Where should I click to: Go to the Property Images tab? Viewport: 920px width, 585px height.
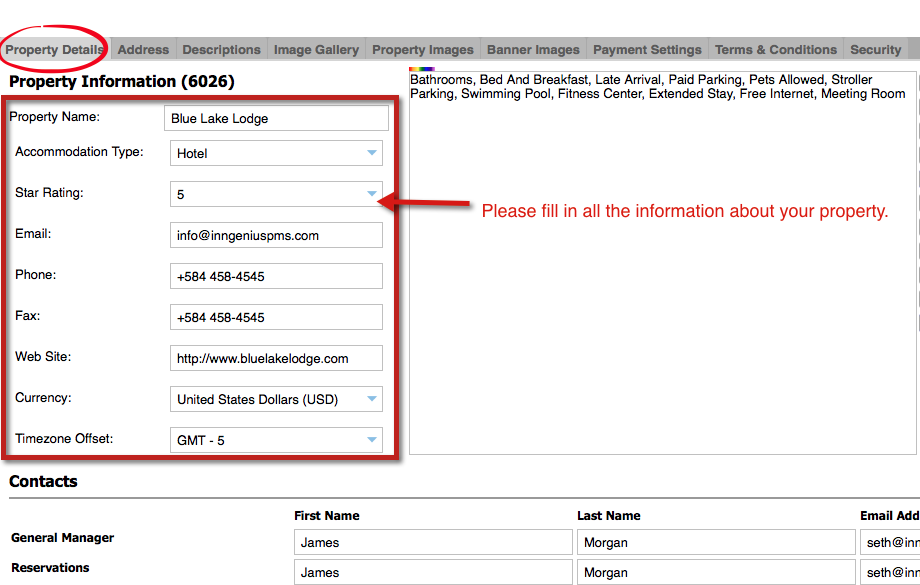coord(423,49)
